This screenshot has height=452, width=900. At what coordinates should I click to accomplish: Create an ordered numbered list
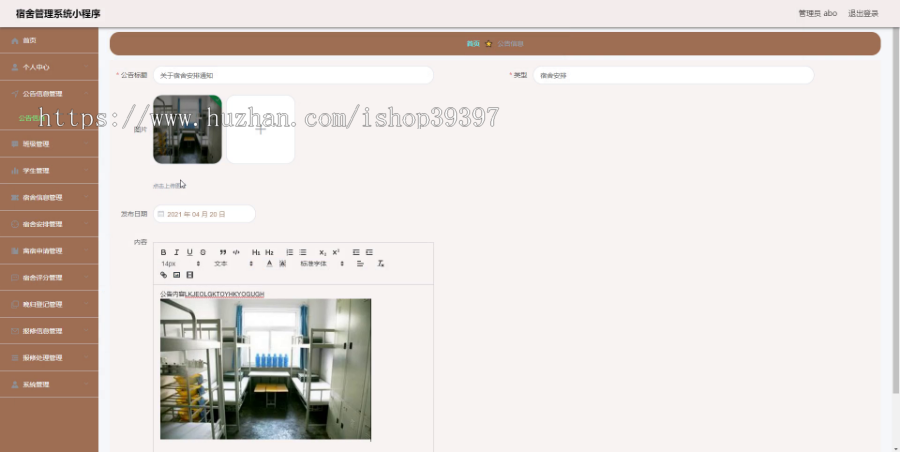[290, 252]
